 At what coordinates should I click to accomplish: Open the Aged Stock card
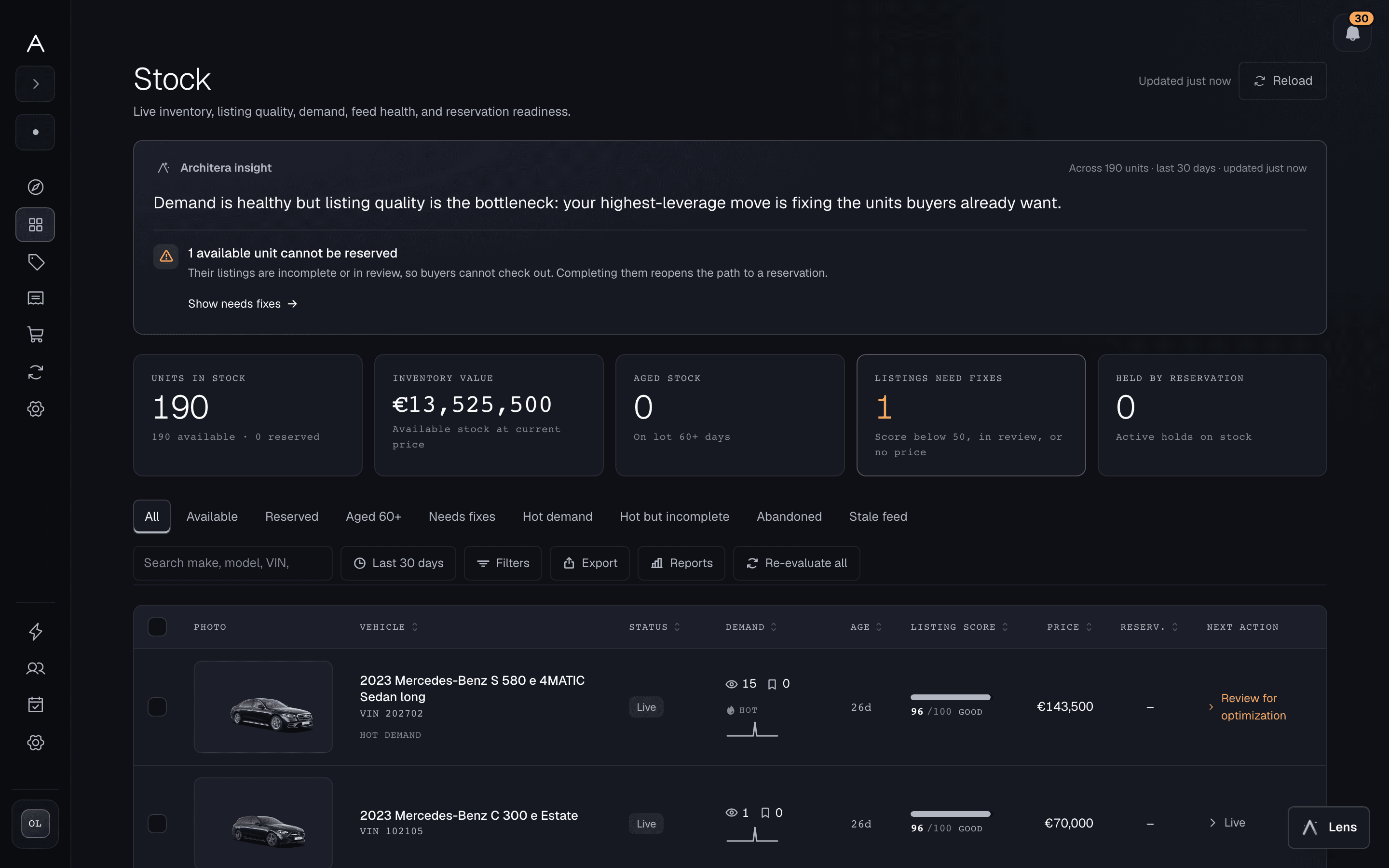click(x=730, y=415)
